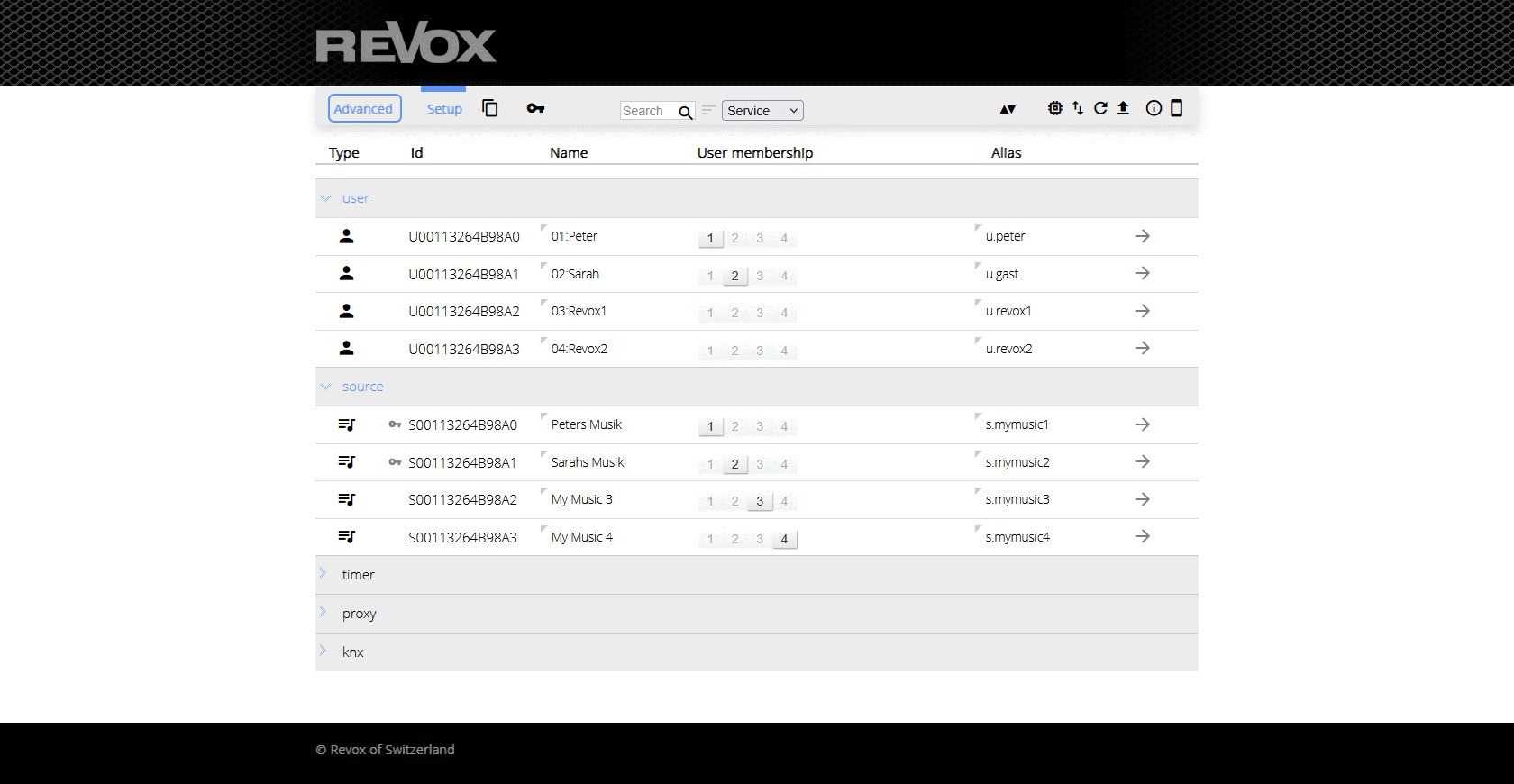Click the key icon in the toolbar

pyautogui.click(x=535, y=108)
